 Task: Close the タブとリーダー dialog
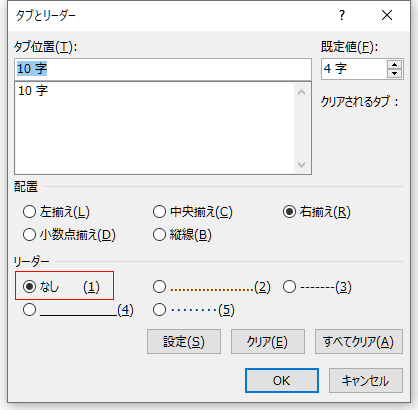coord(387,15)
